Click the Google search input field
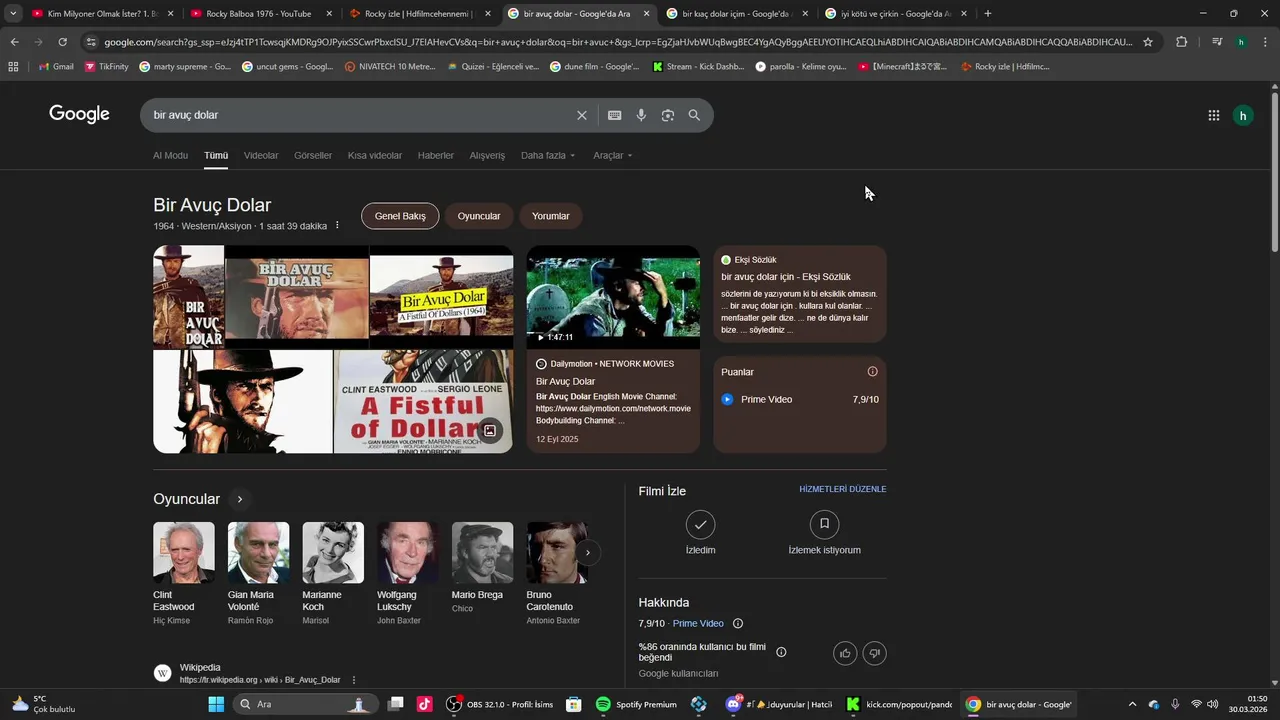 pyautogui.click(x=360, y=115)
